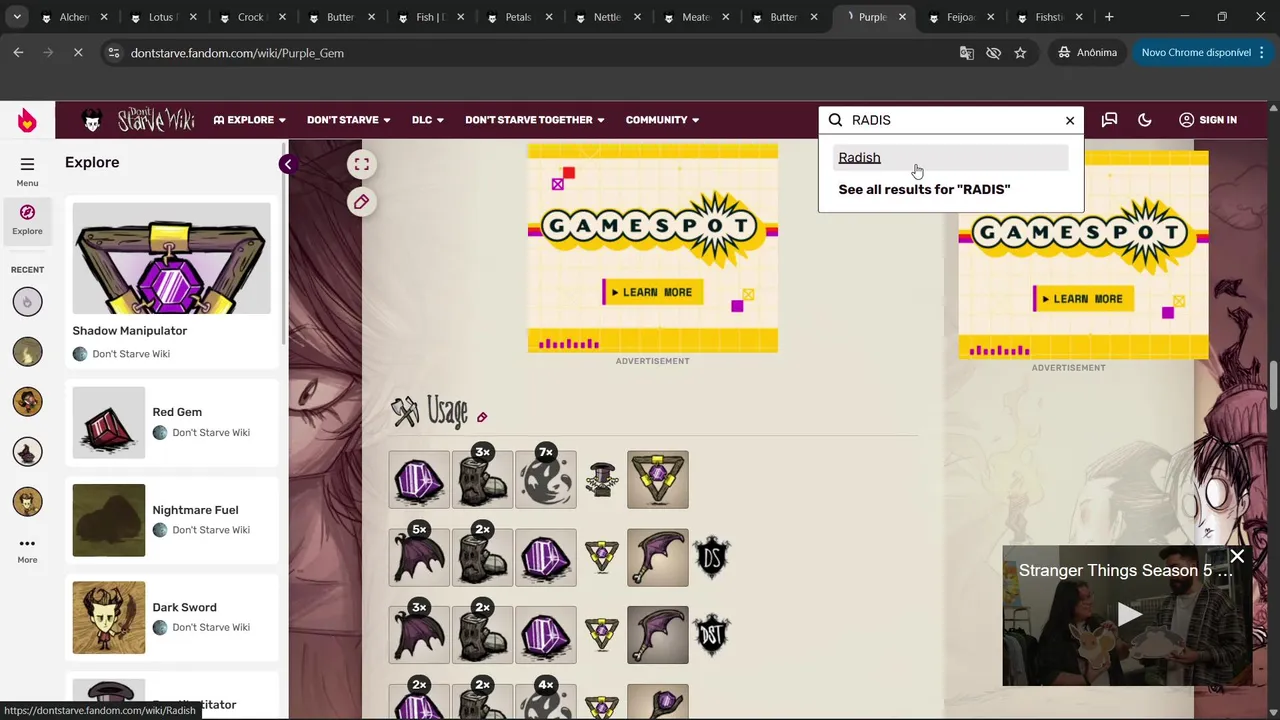The width and height of the screenshot is (1280, 720).
Task: Expand DLC dropdown menu
Action: [x=428, y=120]
